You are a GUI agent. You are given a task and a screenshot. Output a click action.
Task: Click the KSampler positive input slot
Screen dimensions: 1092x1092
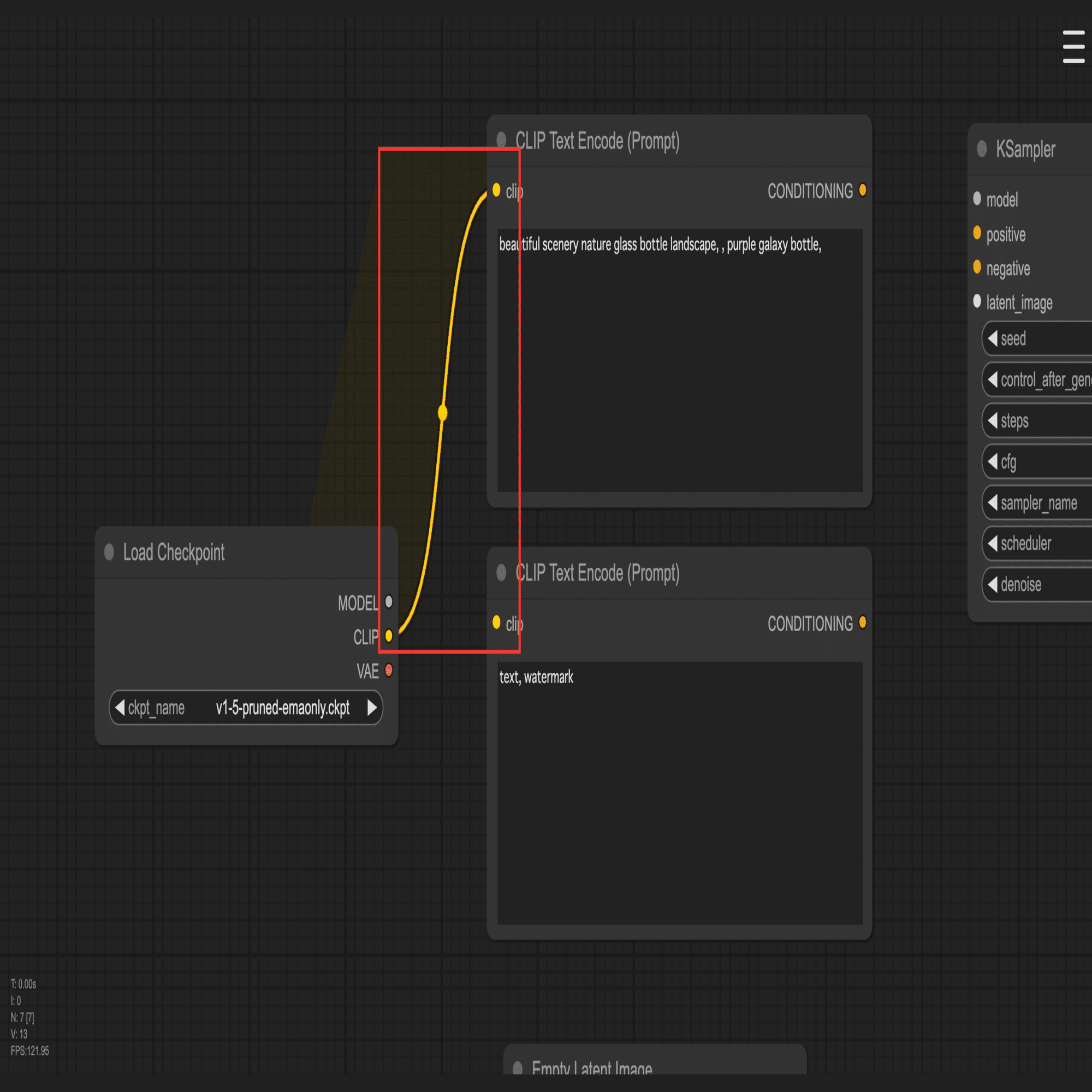pyautogui.click(x=977, y=233)
